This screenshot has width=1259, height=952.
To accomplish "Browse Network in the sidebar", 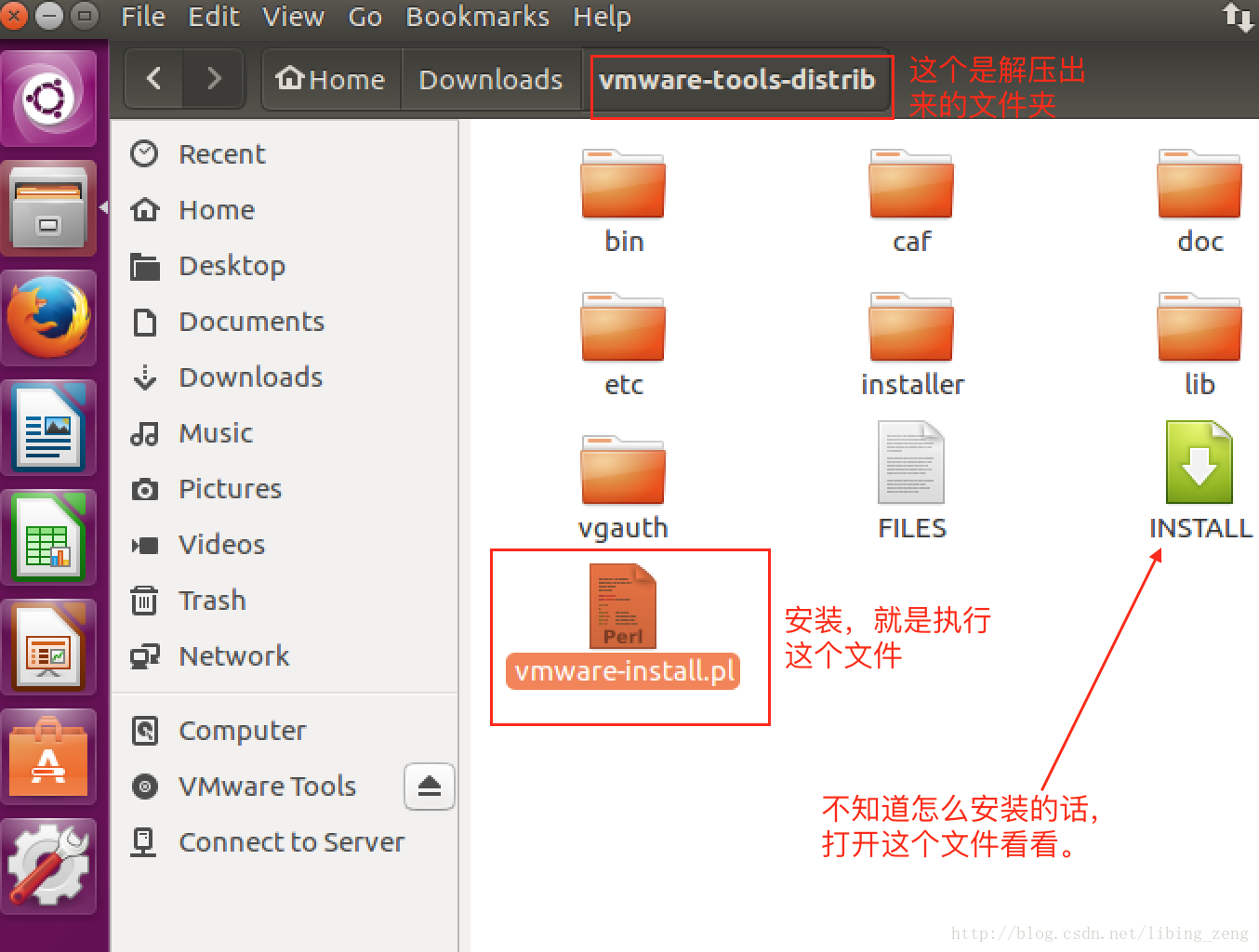I will [x=285, y=655].
